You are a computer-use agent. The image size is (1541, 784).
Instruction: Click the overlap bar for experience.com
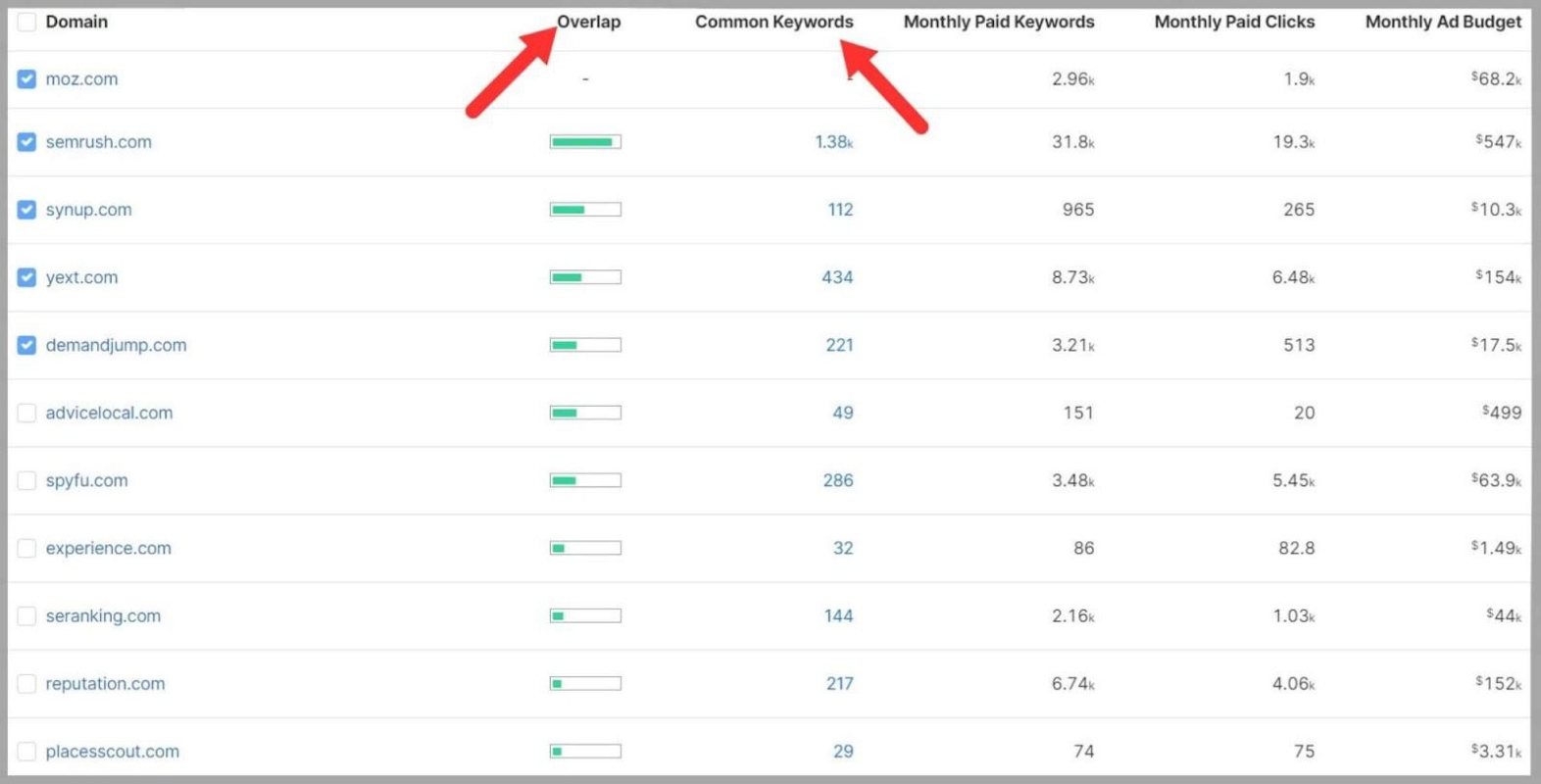(x=585, y=548)
